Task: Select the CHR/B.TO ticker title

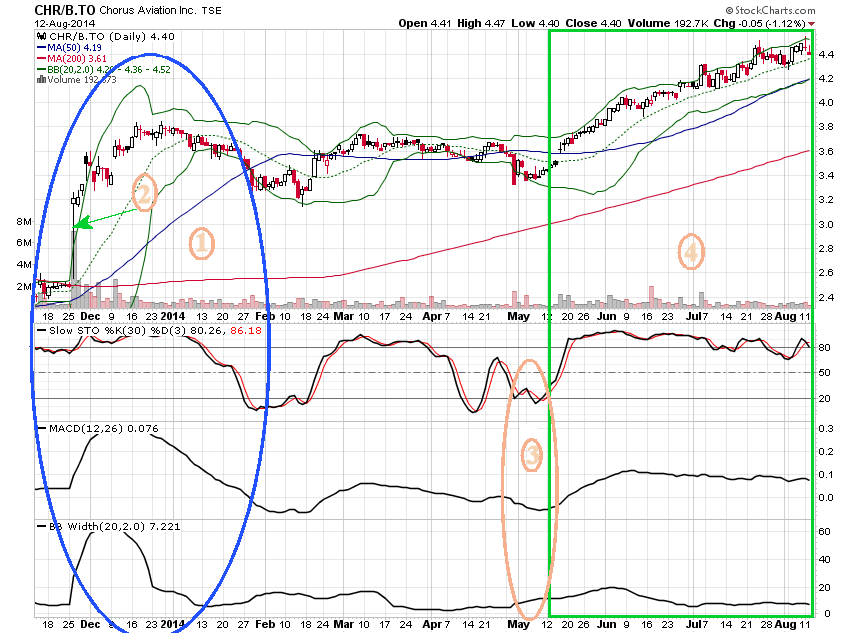Action: pyautogui.click(x=65, y=10)
